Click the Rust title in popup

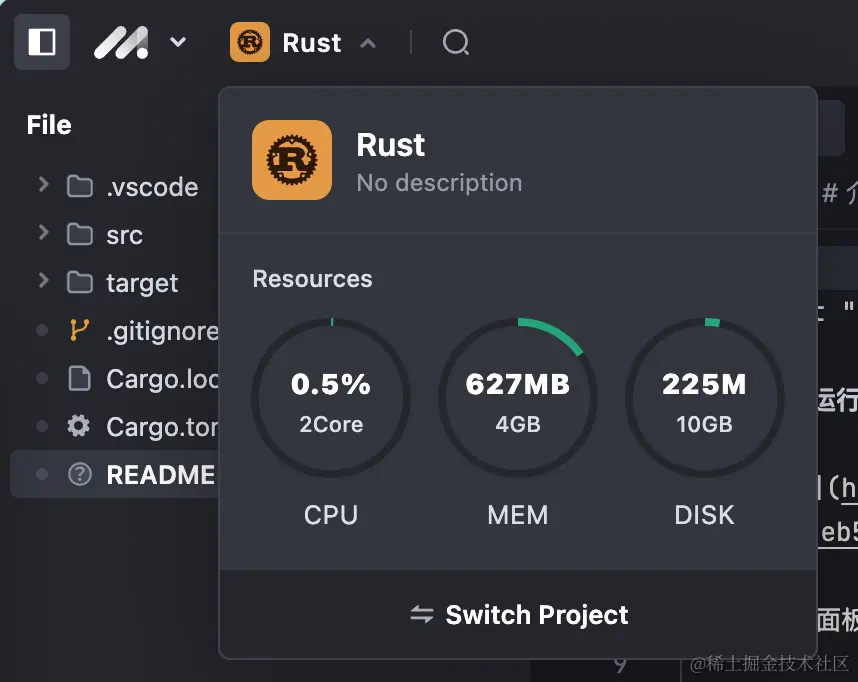391,145
